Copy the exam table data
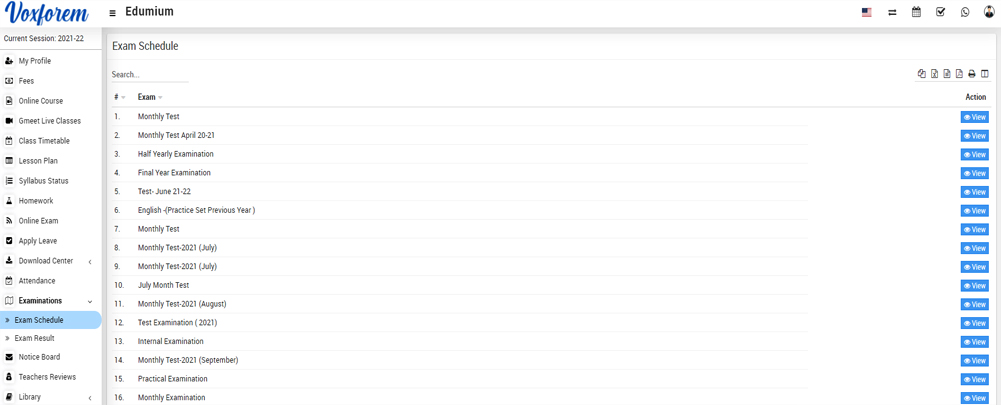 (922, 74)
